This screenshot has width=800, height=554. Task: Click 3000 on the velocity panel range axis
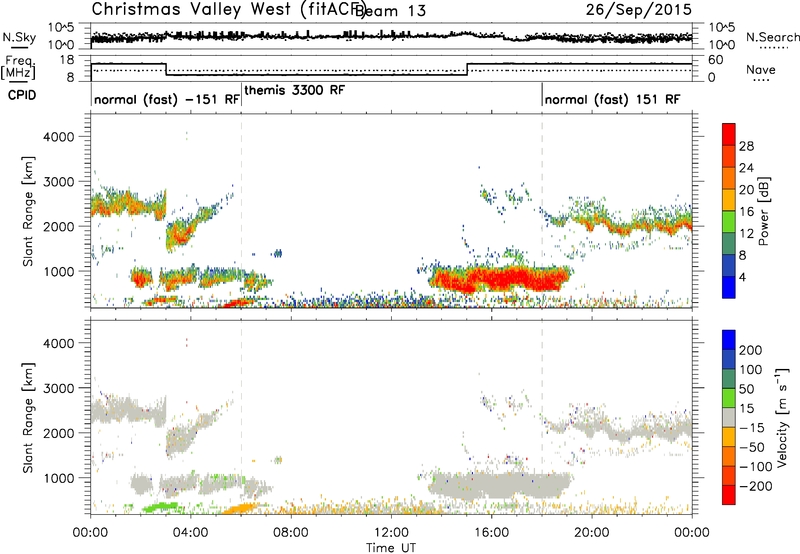[x=58, y=388]
